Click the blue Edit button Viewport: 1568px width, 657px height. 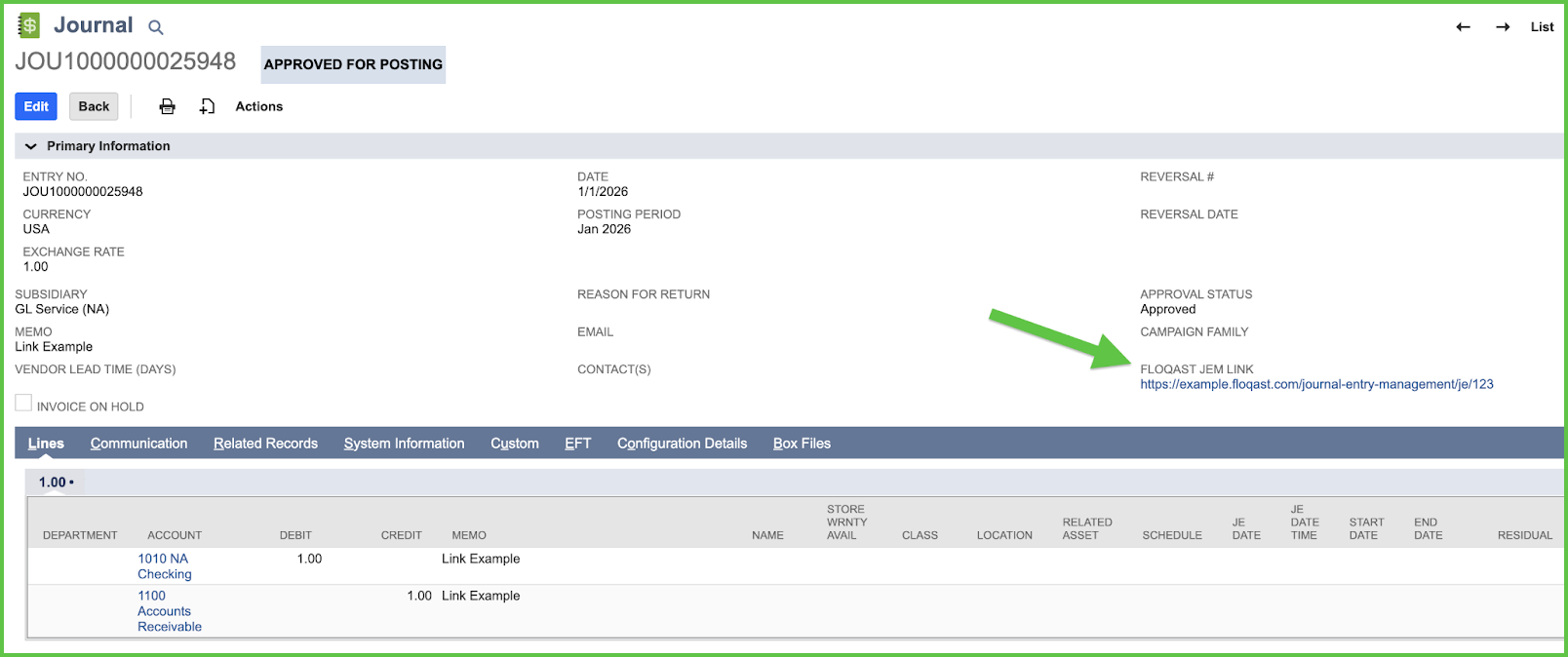36,106
